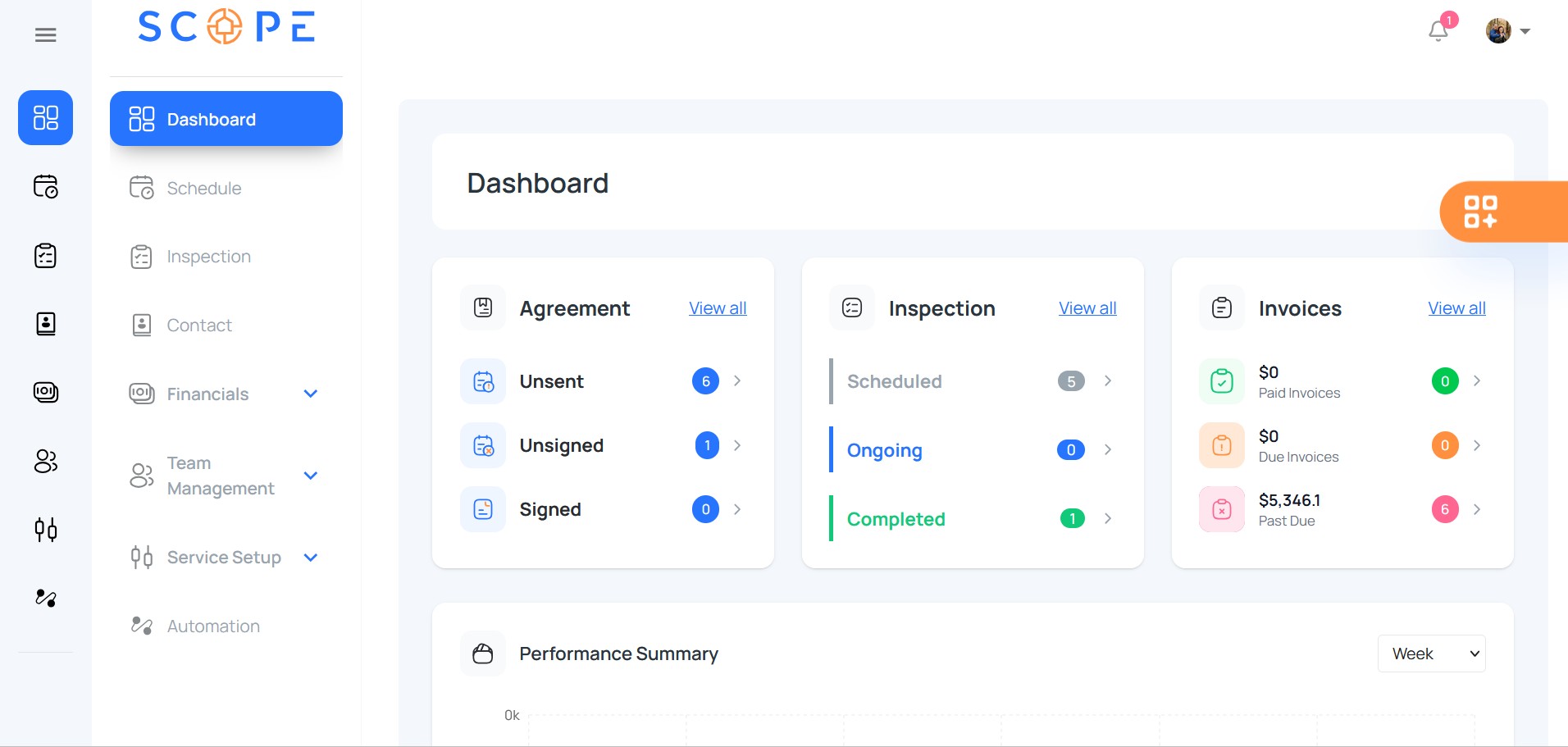Select Schedule in the sidebar menu

coord(204,189)
